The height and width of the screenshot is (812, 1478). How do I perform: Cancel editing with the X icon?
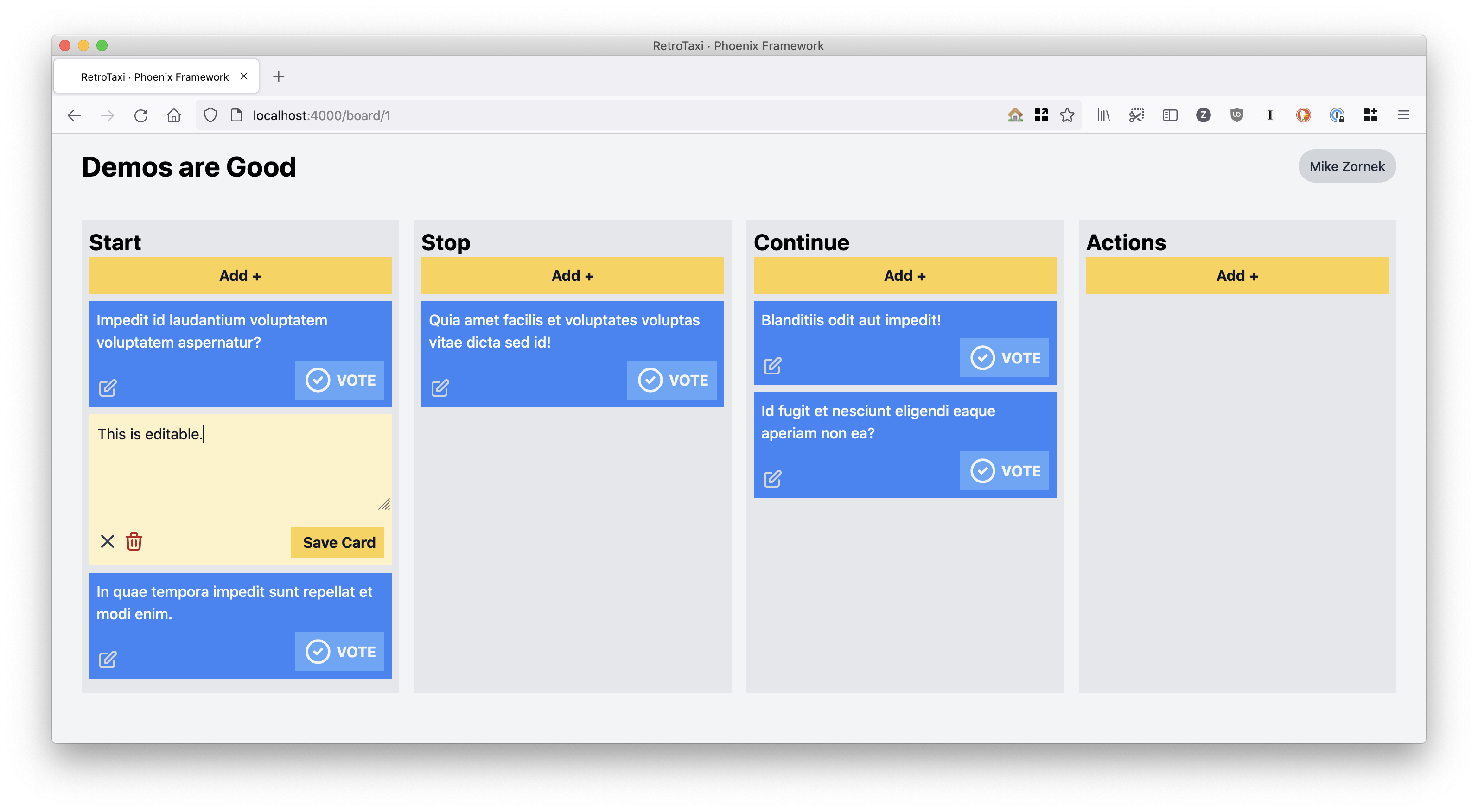107,541
